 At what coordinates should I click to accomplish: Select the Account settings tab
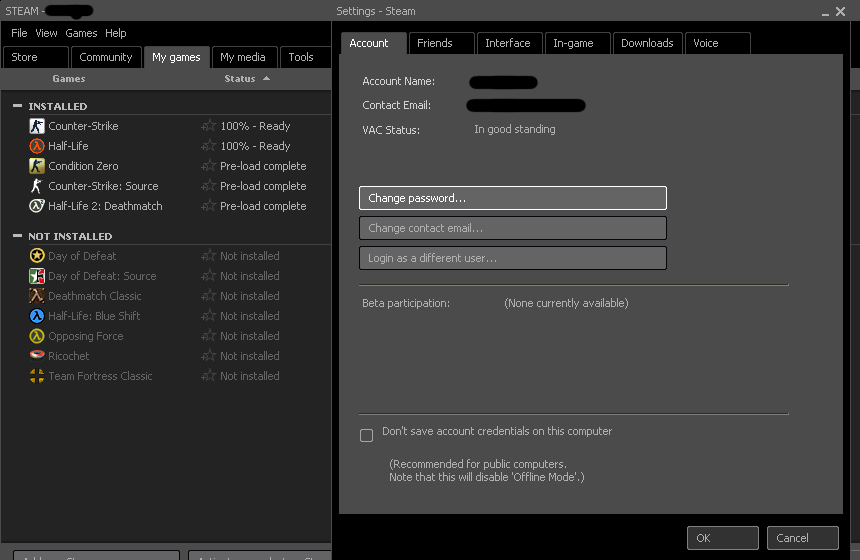(x=374, y=43)
